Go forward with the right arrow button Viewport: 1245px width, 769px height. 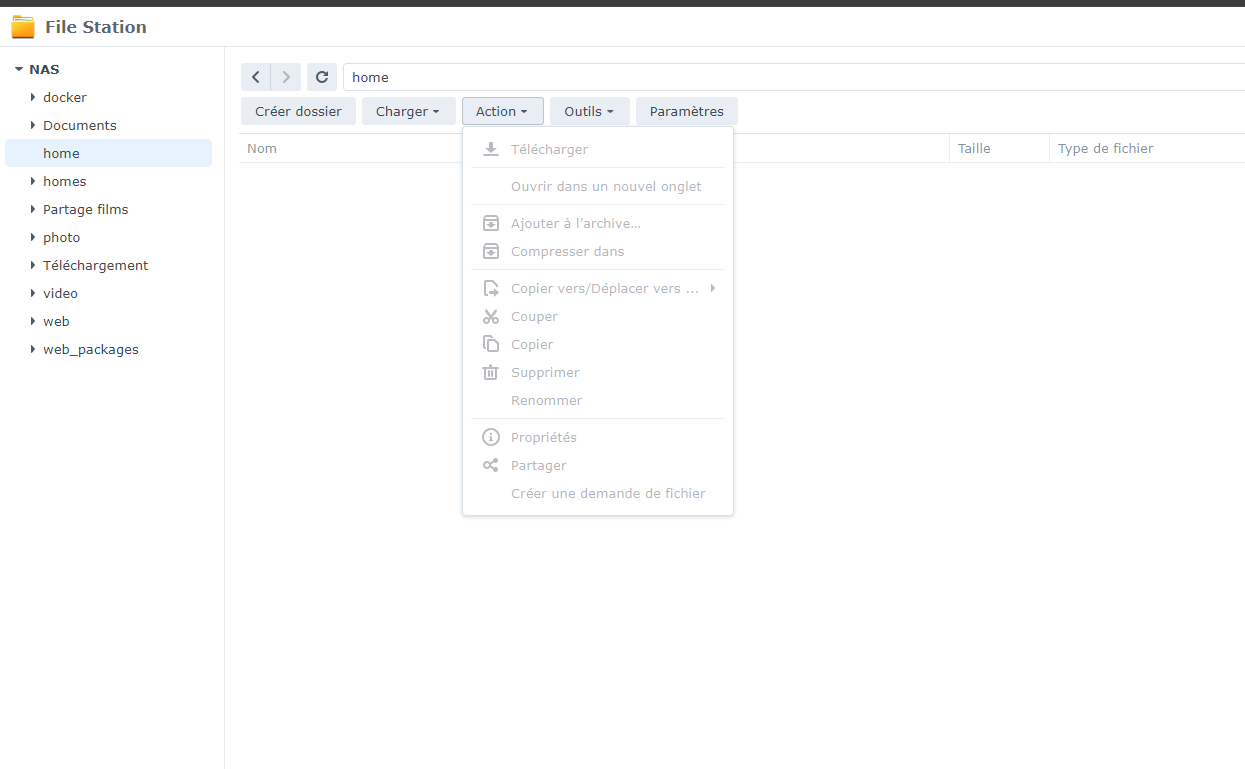pos(286,77)
